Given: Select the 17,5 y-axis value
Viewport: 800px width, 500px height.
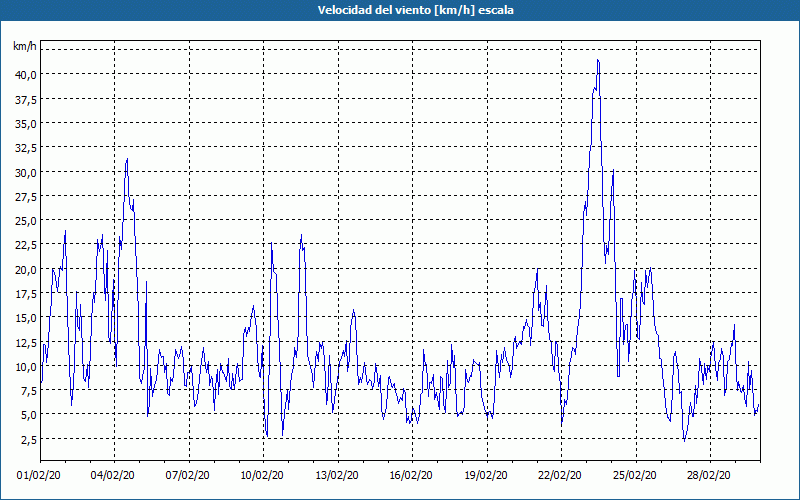Looking at the screenshot, I should pos(26,294).
